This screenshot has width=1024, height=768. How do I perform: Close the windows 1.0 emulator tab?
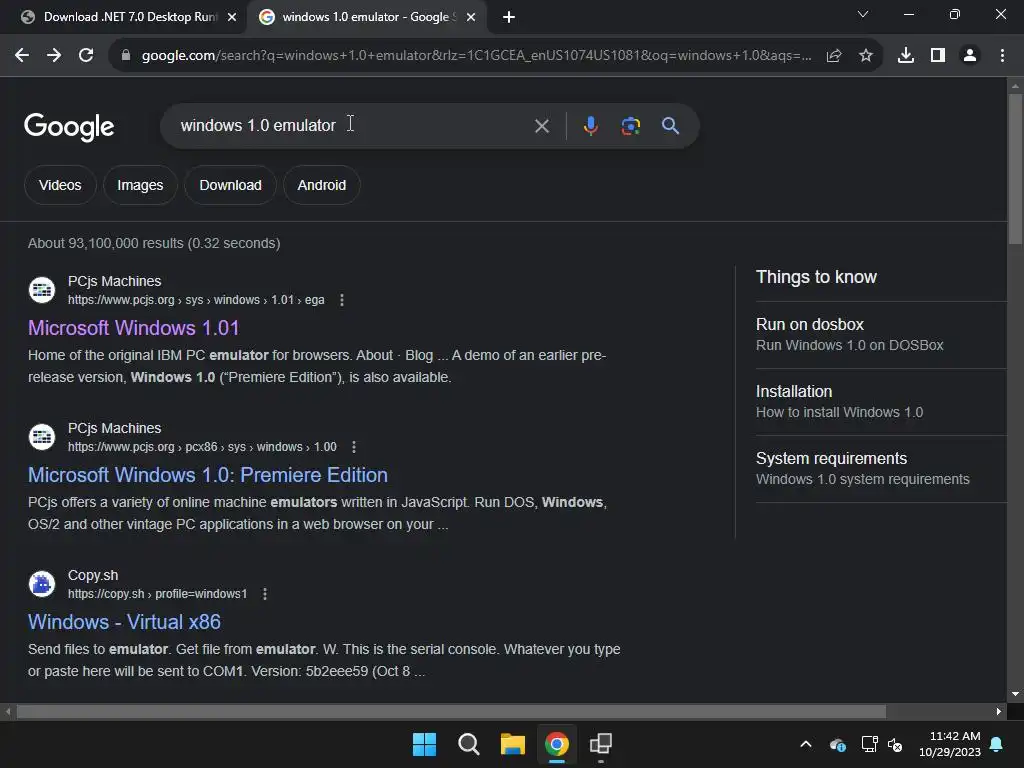pyautogui.click(x=471, y=17)
